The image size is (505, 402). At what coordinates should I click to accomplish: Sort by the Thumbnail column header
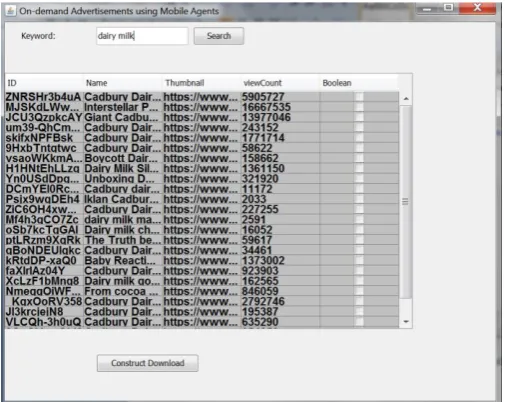(201, 83)
